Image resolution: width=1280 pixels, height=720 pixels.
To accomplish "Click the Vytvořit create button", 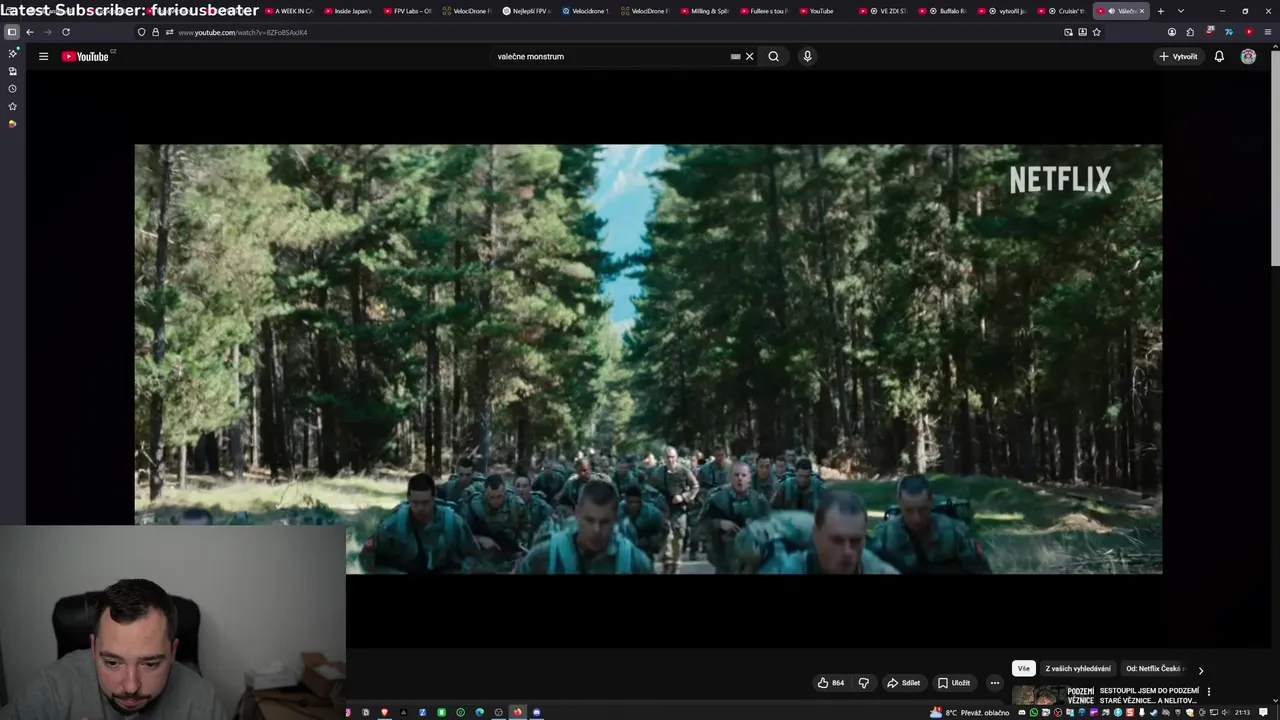I will (1178, 56).
